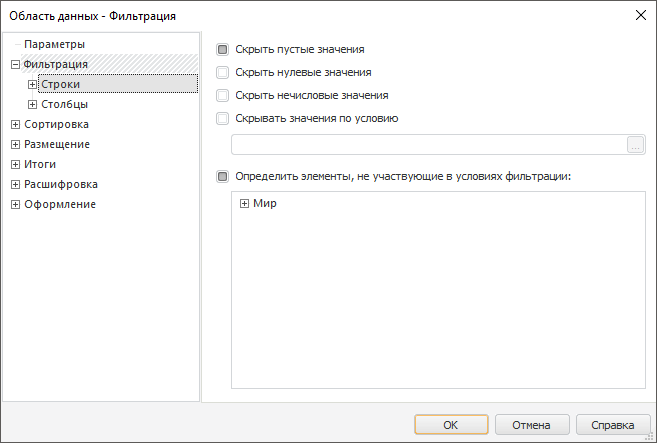Open help with Справка button
Screen dimensions: 657x443
coord(613,425)
